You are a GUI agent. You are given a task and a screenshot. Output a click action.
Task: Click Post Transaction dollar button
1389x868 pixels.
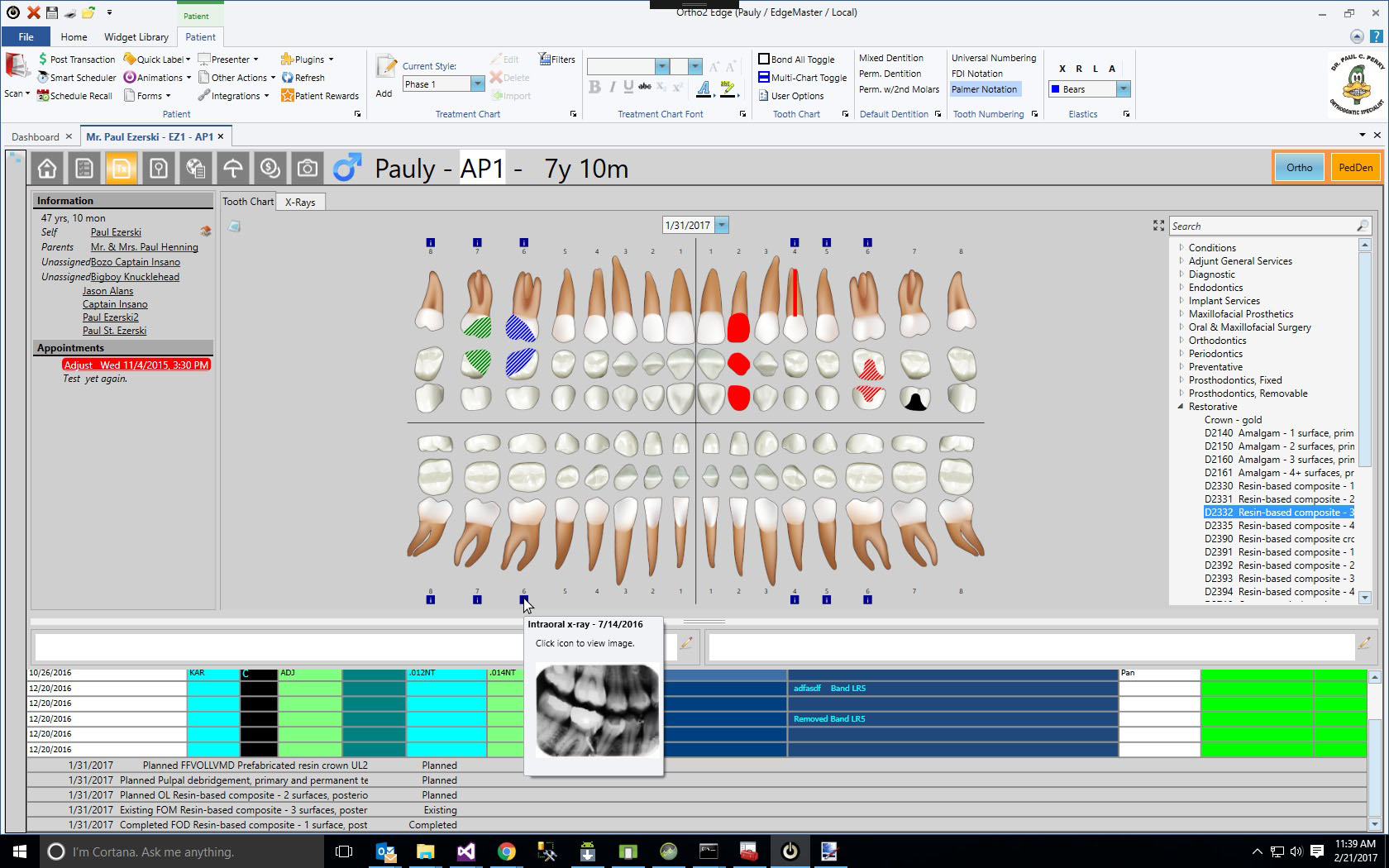click(77, 60)
